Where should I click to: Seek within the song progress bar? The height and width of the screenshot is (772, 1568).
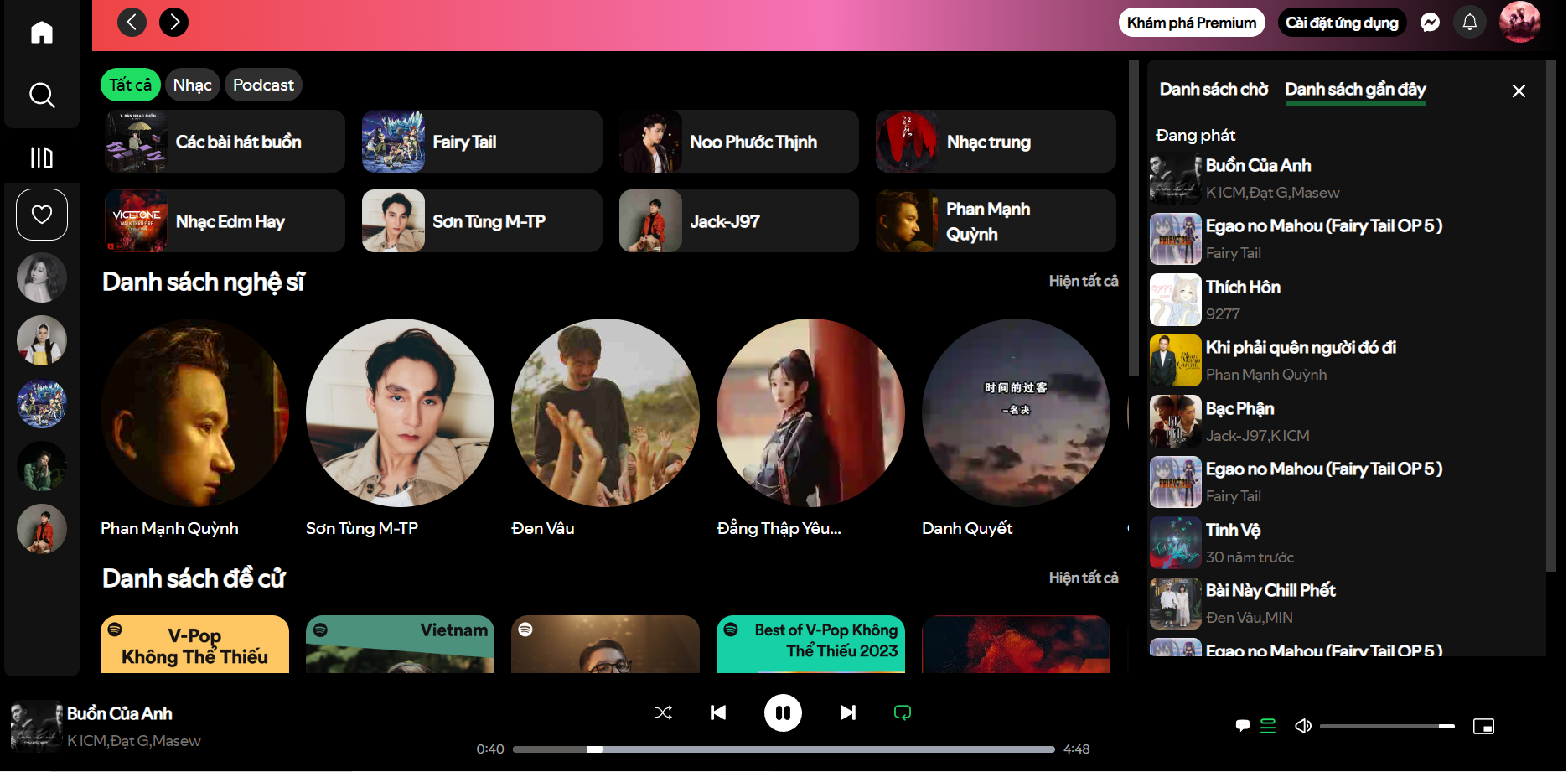784,749
